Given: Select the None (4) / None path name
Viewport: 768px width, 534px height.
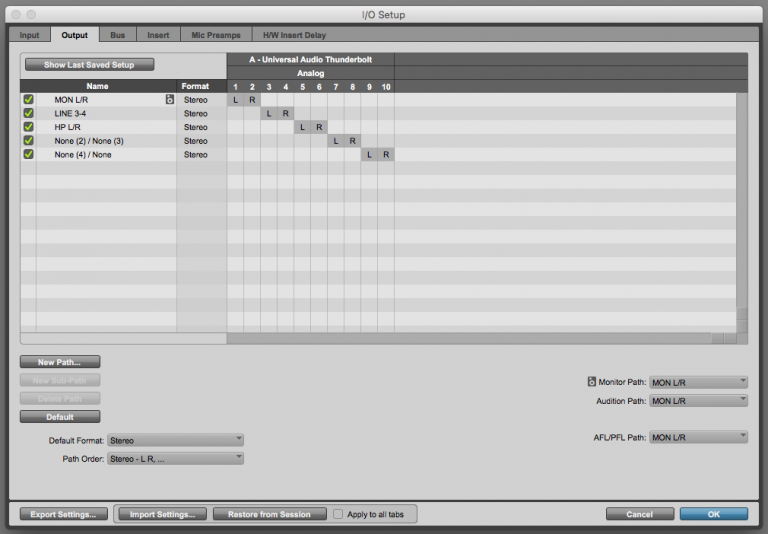Looking at the screenshot, I should click(83, 154).
